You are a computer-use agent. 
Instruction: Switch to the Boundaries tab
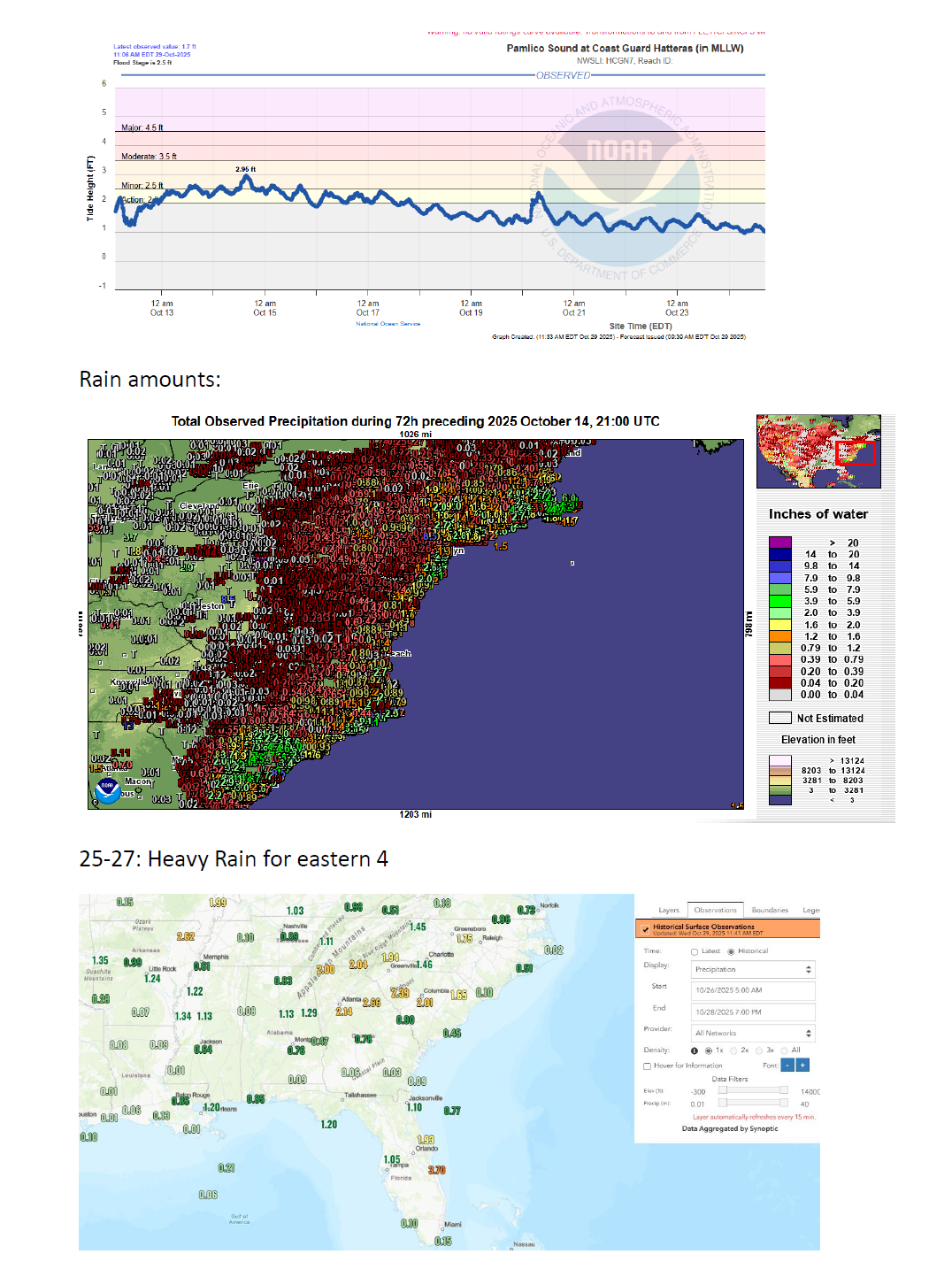point(770,910)
